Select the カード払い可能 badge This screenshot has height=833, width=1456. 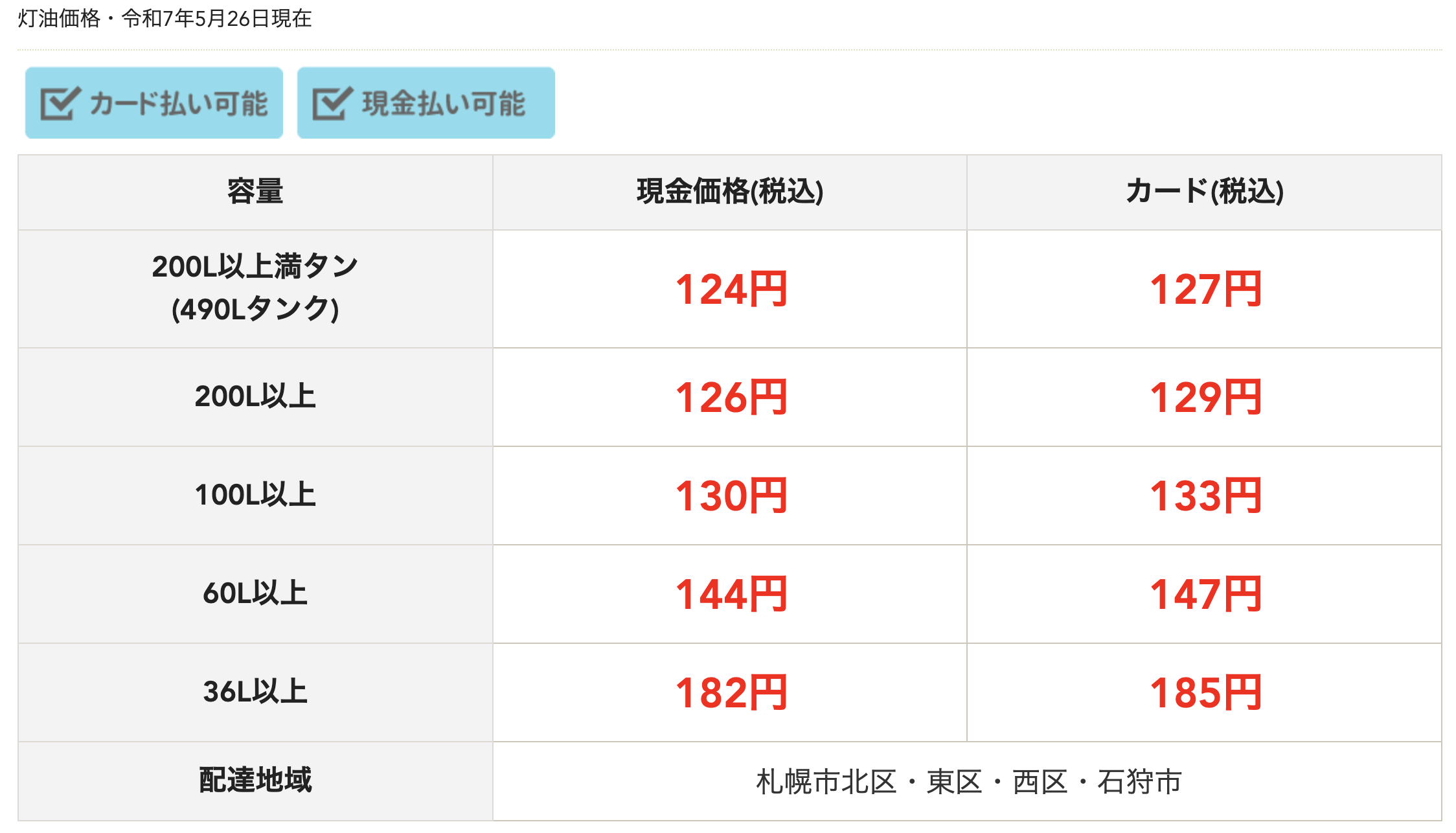pos(154,103)
